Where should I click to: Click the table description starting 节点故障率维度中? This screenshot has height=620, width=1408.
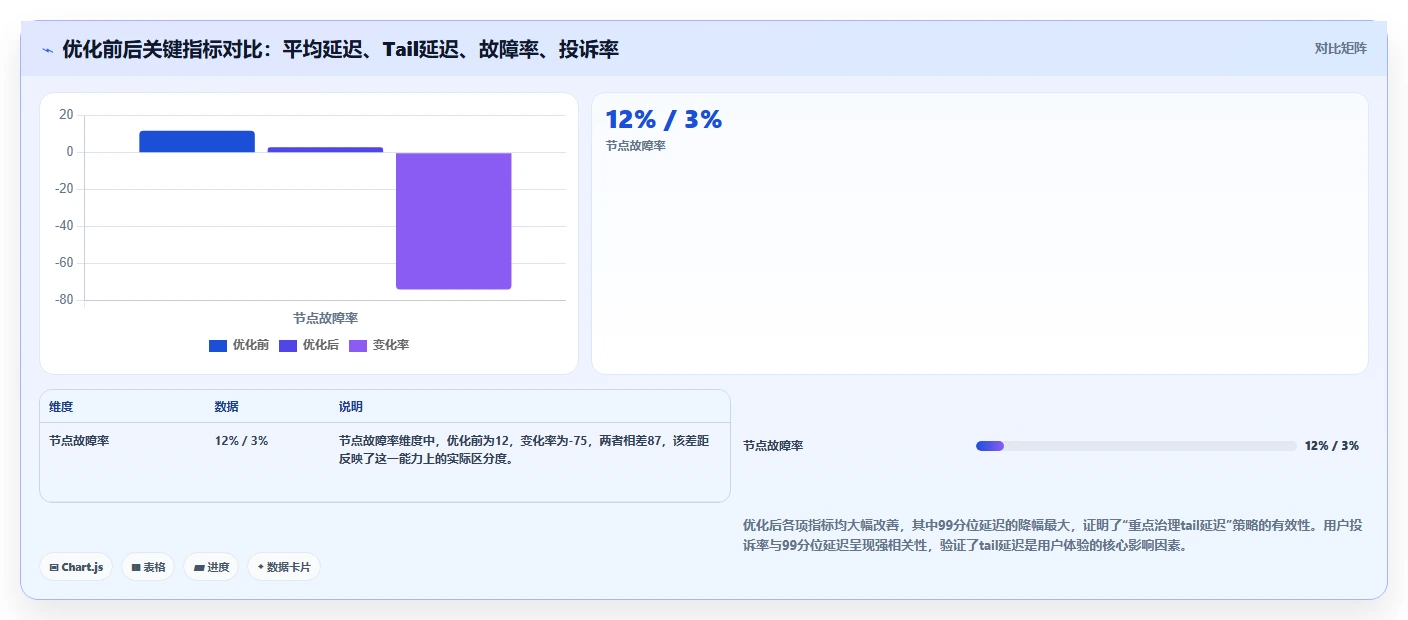point(524,450)
